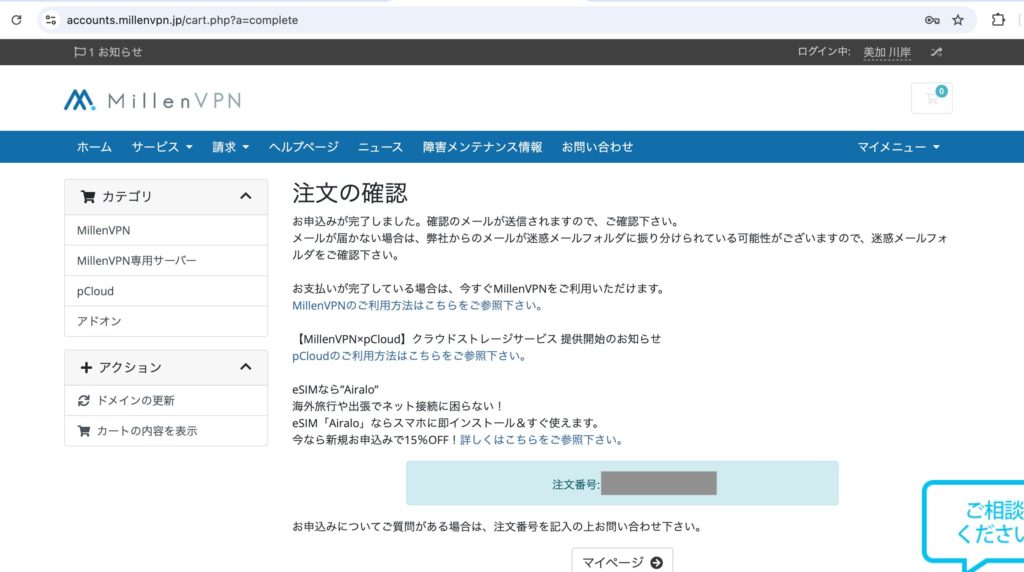Viewport: 1024px width, 572px height.
Task: Reload the page with the refresh icon
Action: [16, 20]
